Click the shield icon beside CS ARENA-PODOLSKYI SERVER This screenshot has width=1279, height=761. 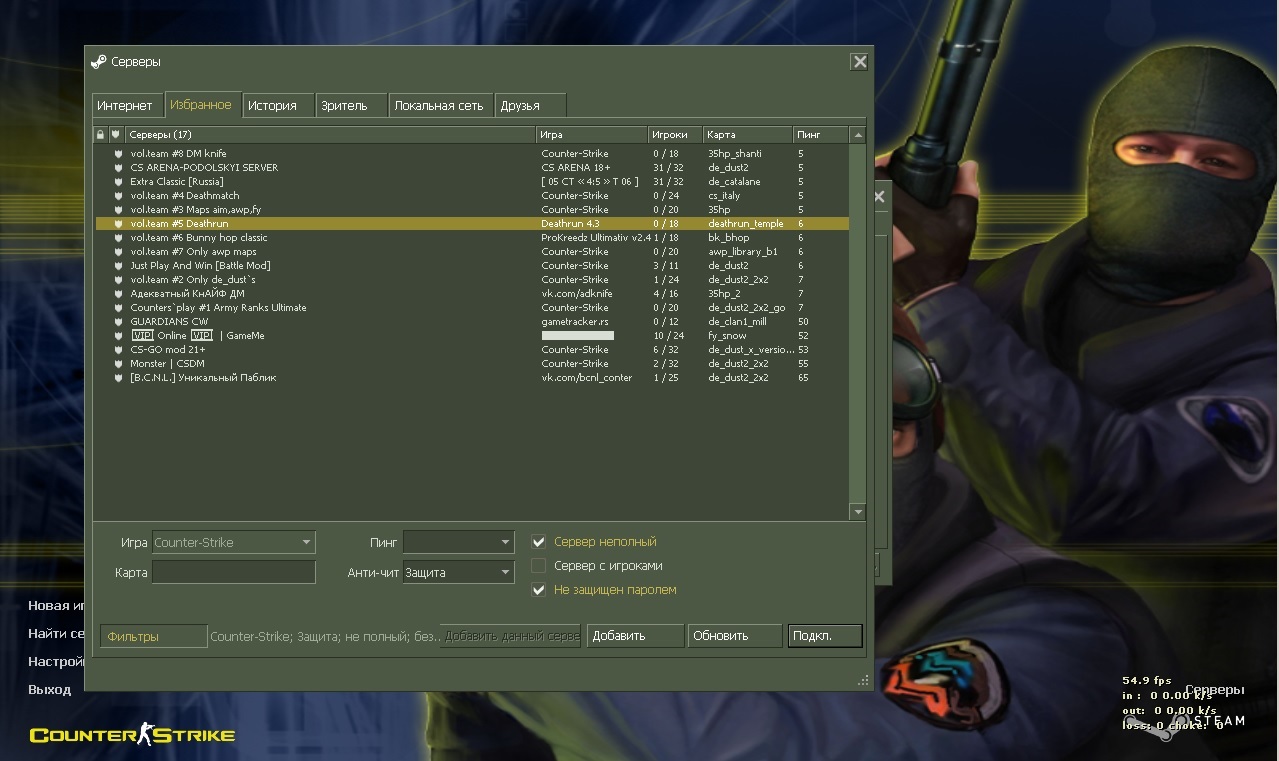(x=118, y=168)
